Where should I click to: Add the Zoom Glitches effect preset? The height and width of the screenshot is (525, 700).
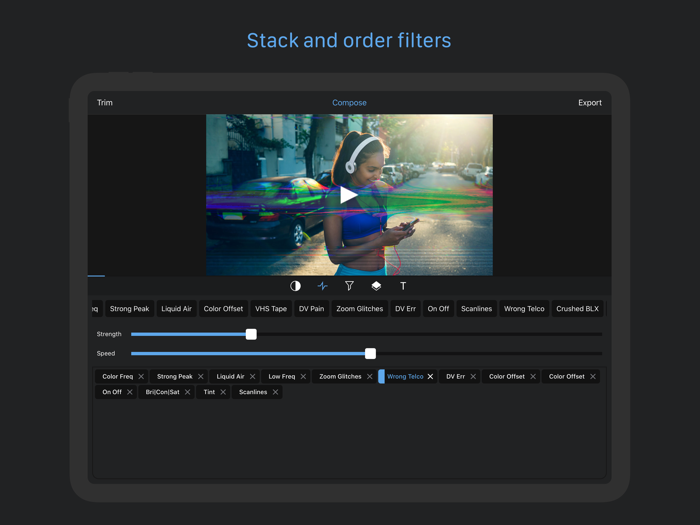(x=359, y=309)
